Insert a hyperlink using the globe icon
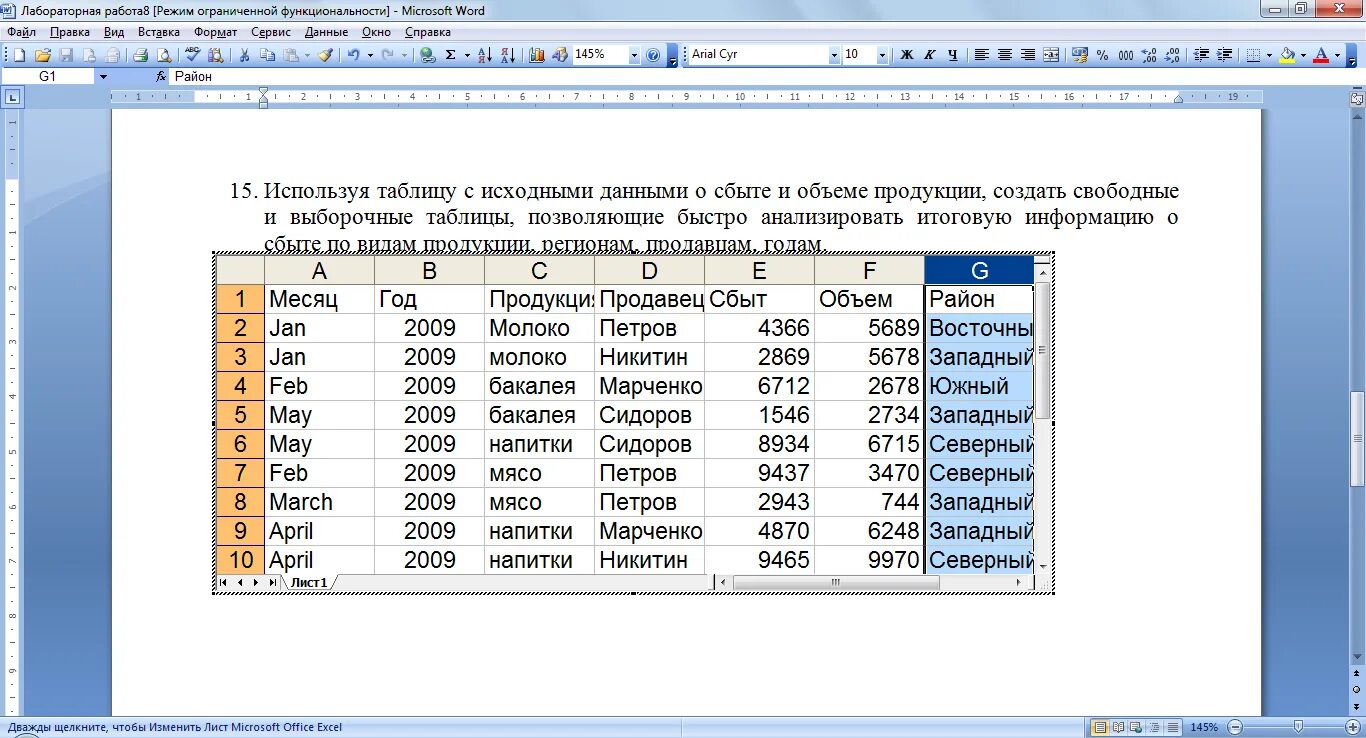Image resolution: width=1366 pixels, height=738 pixels. tap(427, 55)
